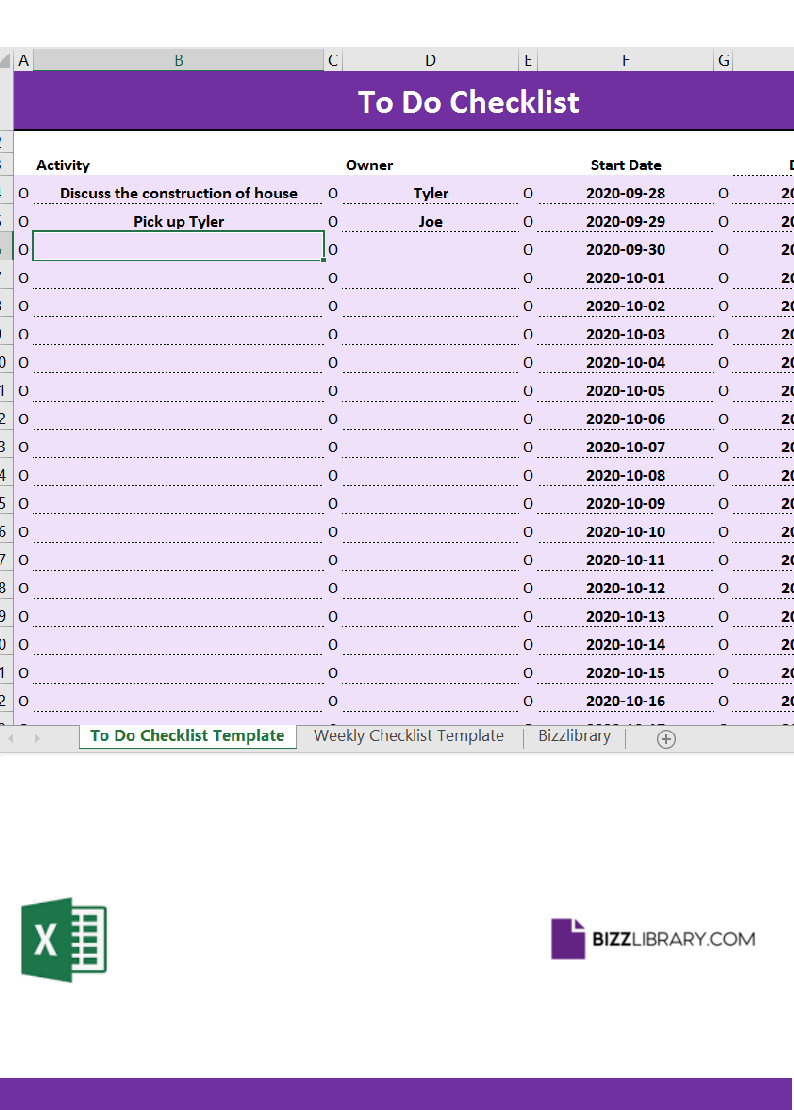
Task: Click the 'To Do Checklist' title banner
Action: (x=468, y=102)
